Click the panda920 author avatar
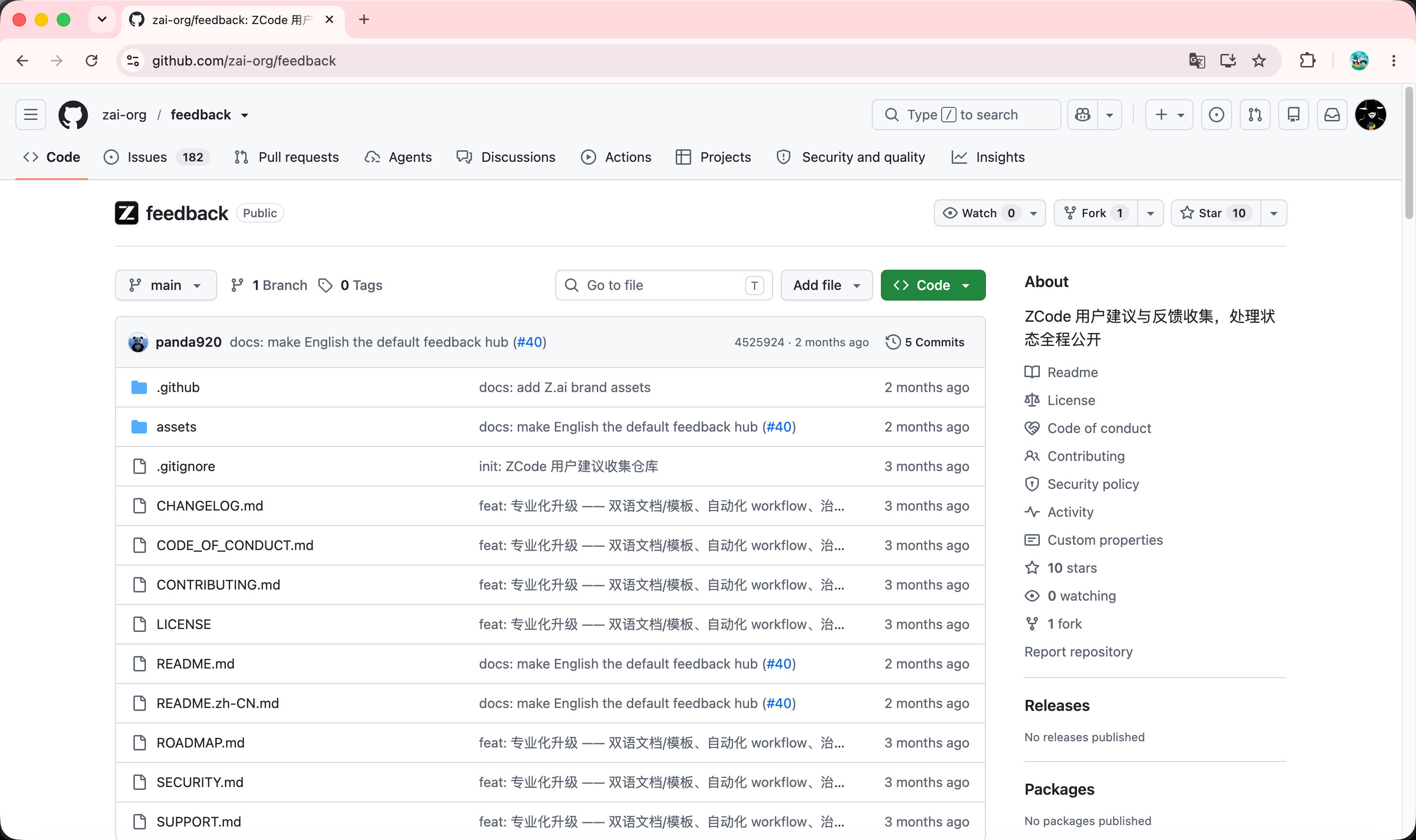This screenshot has width=1416, height=840. point(138,342)
